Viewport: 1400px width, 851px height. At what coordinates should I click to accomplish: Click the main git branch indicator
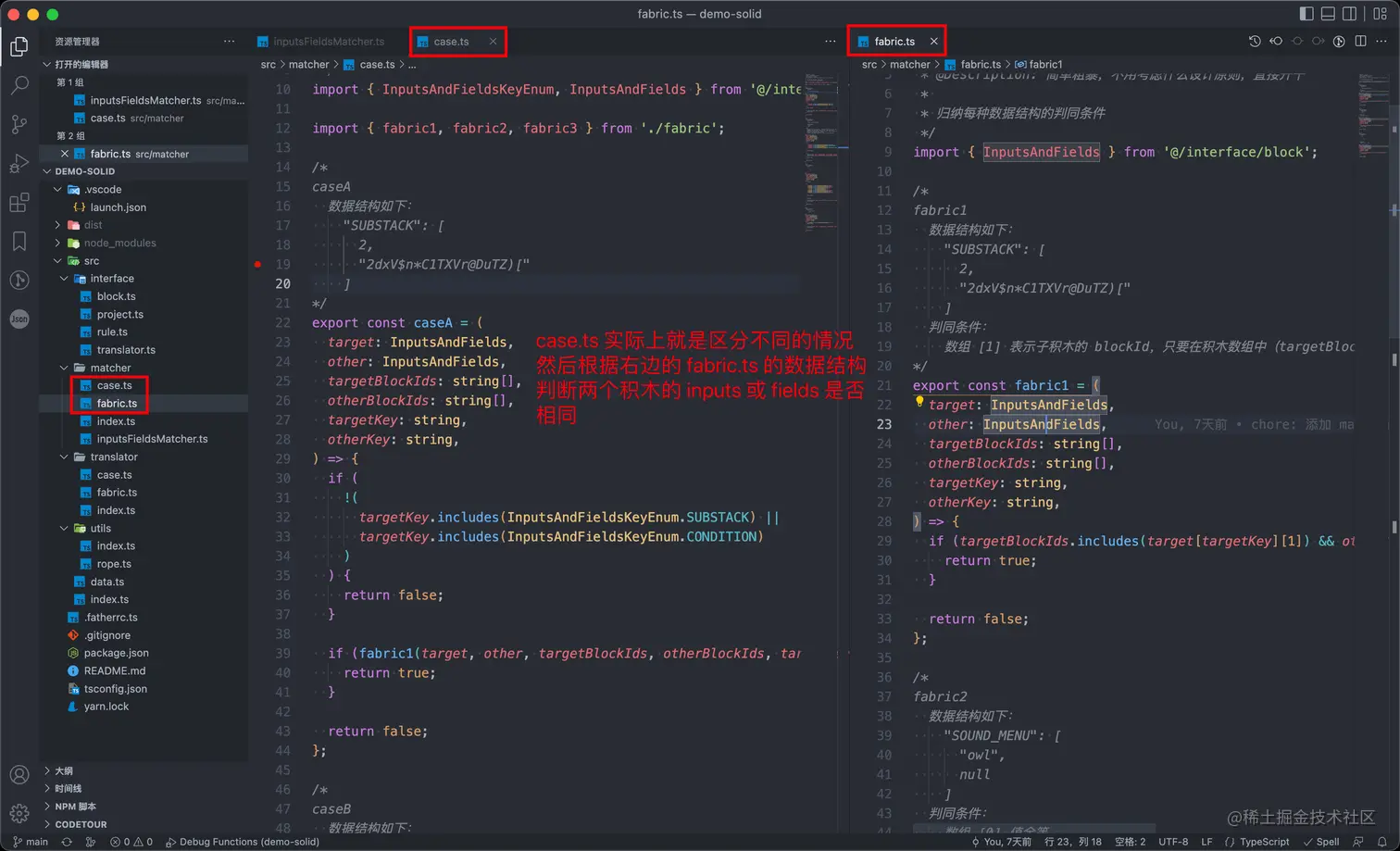tap(31, 842)
